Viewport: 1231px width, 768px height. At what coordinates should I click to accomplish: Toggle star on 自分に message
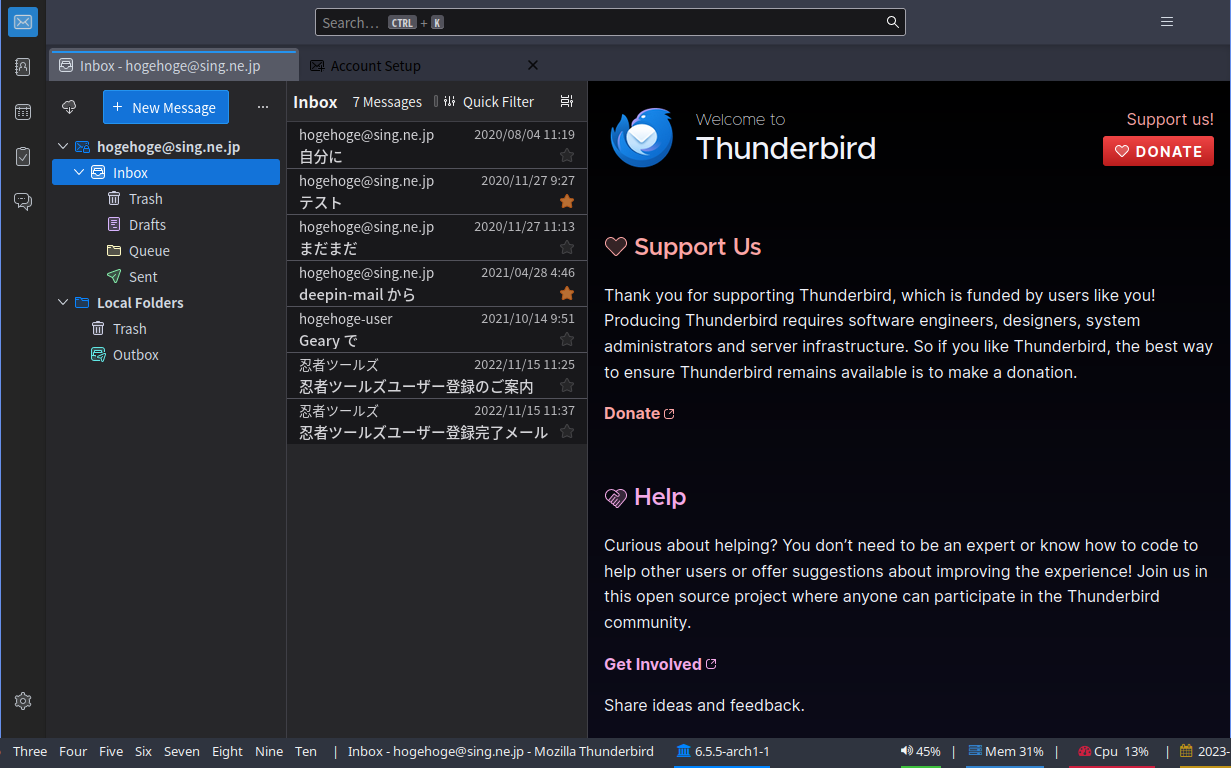tap(567, 155)
